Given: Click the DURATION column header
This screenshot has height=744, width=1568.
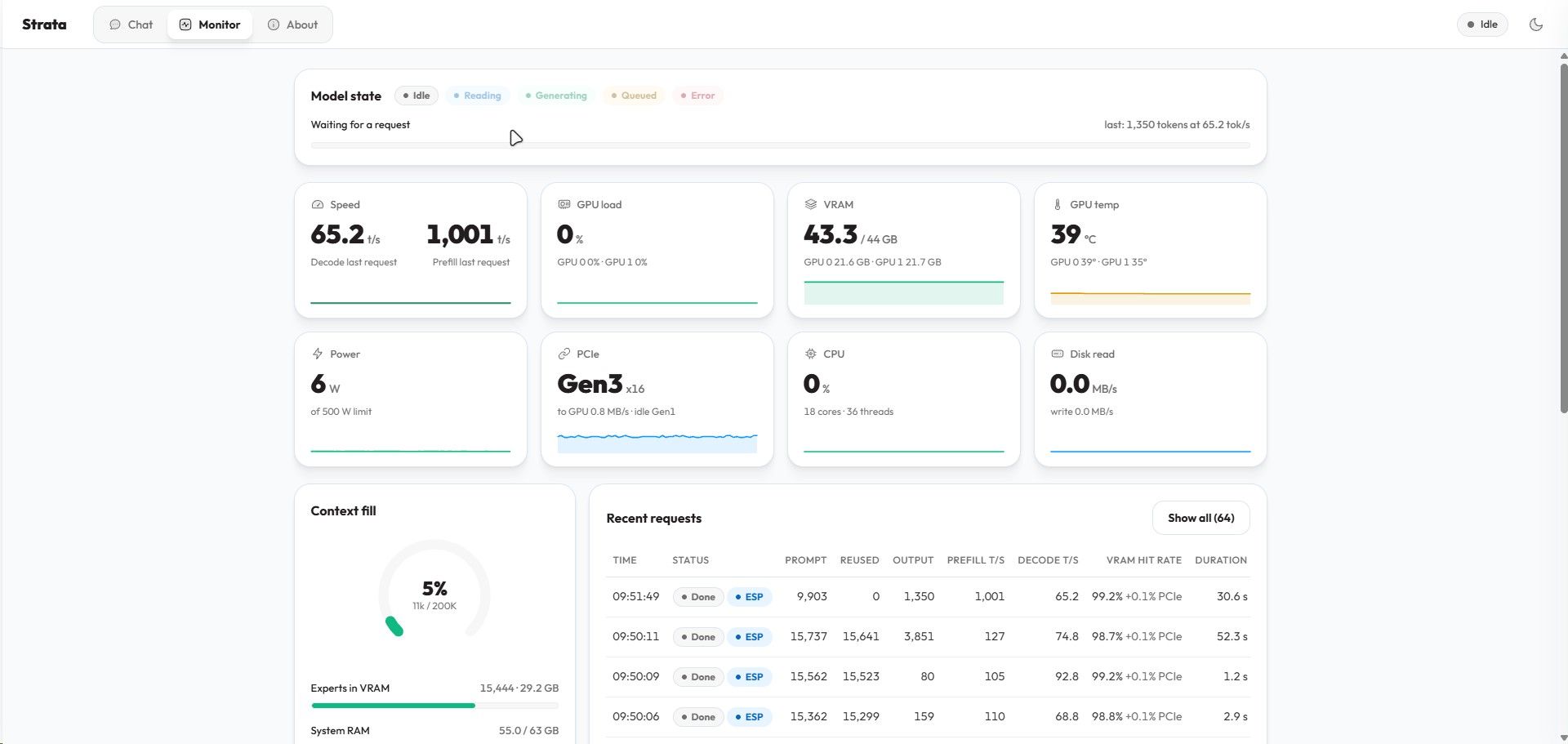Looking at the screenshot, I should (1221, 560).
